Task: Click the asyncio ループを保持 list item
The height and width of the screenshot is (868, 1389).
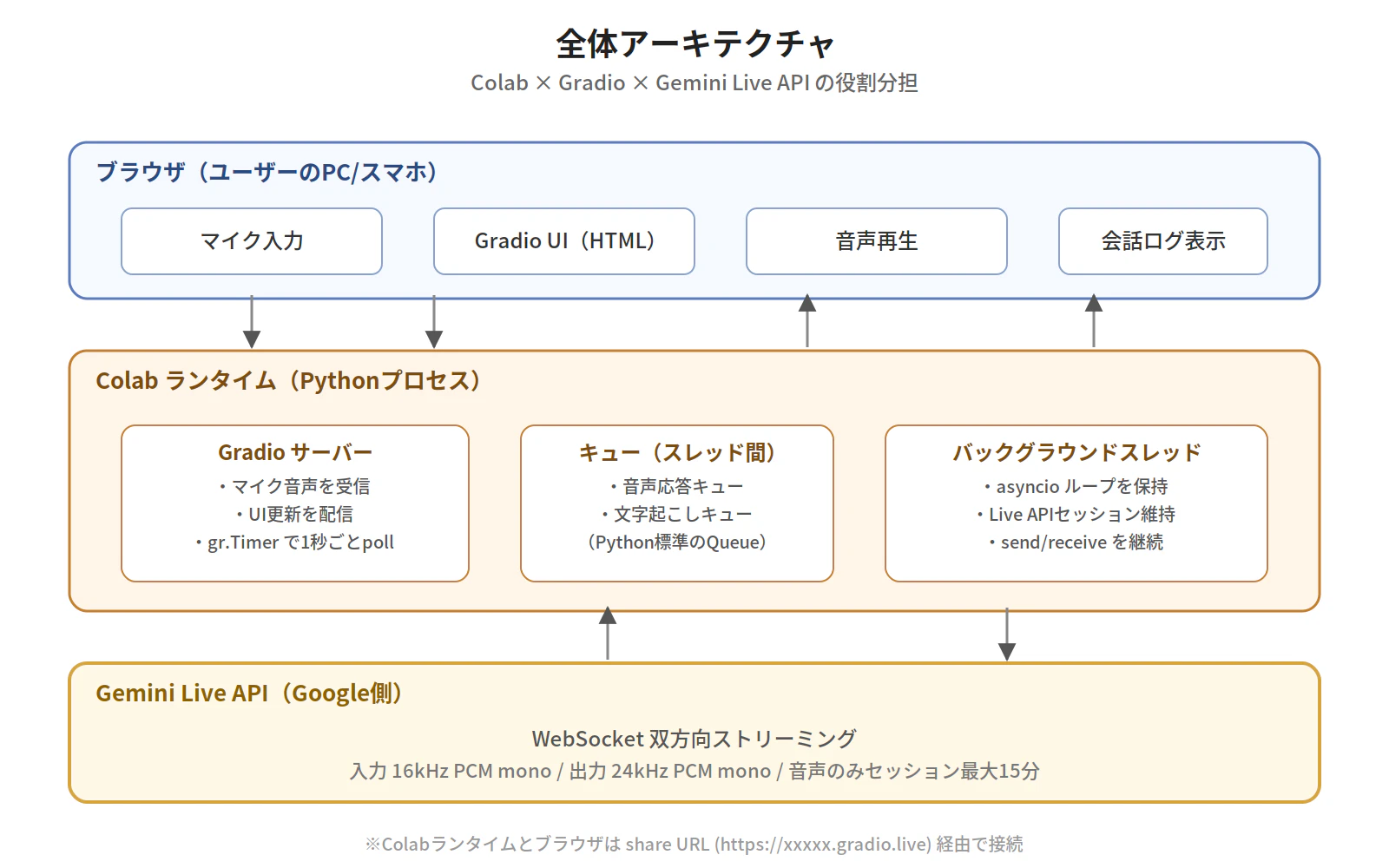Action: tap(1076, 487)
